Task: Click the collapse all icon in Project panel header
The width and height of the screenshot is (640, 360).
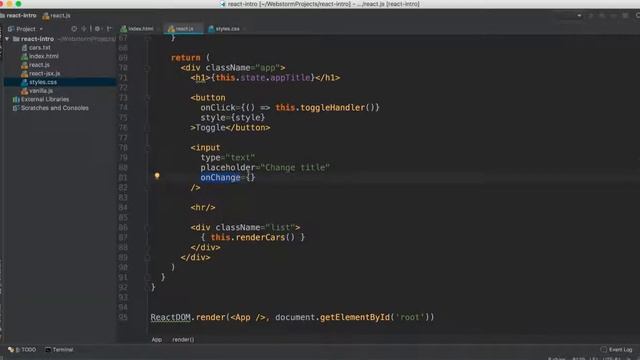Action: click(x=84, y=29)
